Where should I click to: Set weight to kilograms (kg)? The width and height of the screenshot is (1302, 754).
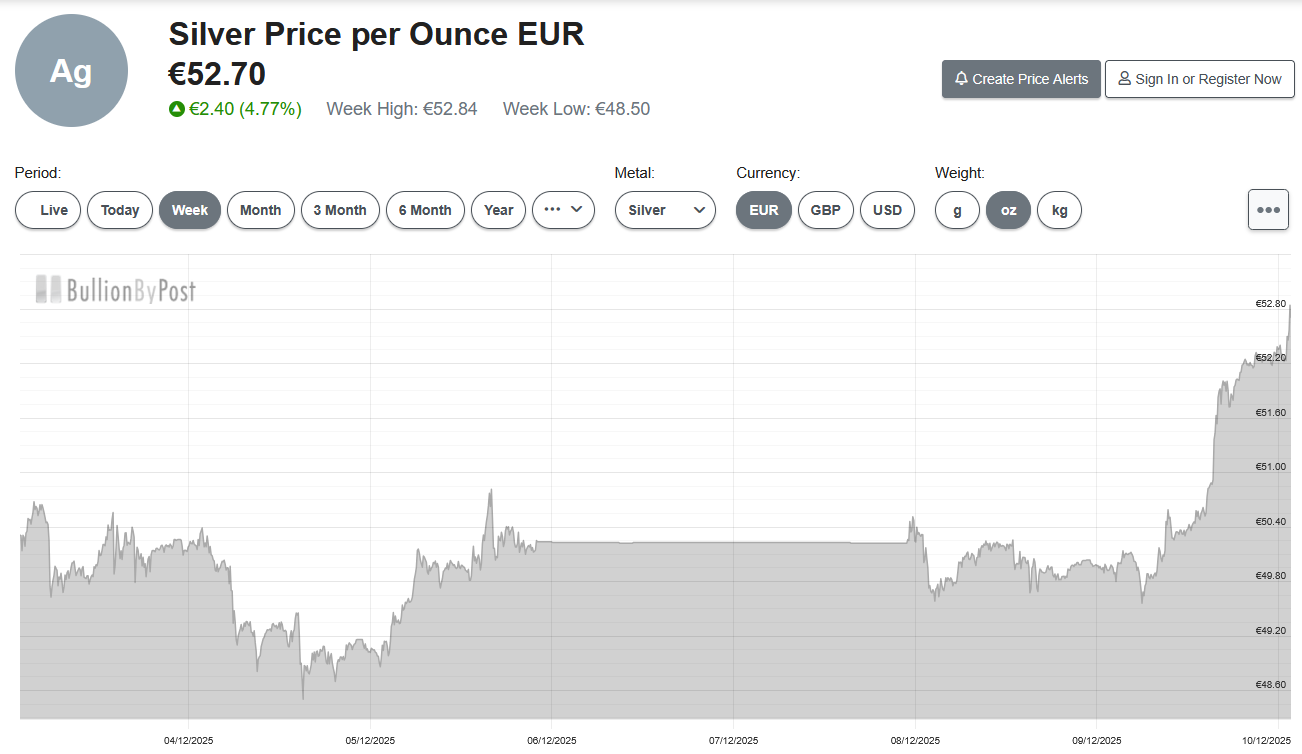(x=1059, y=210)
